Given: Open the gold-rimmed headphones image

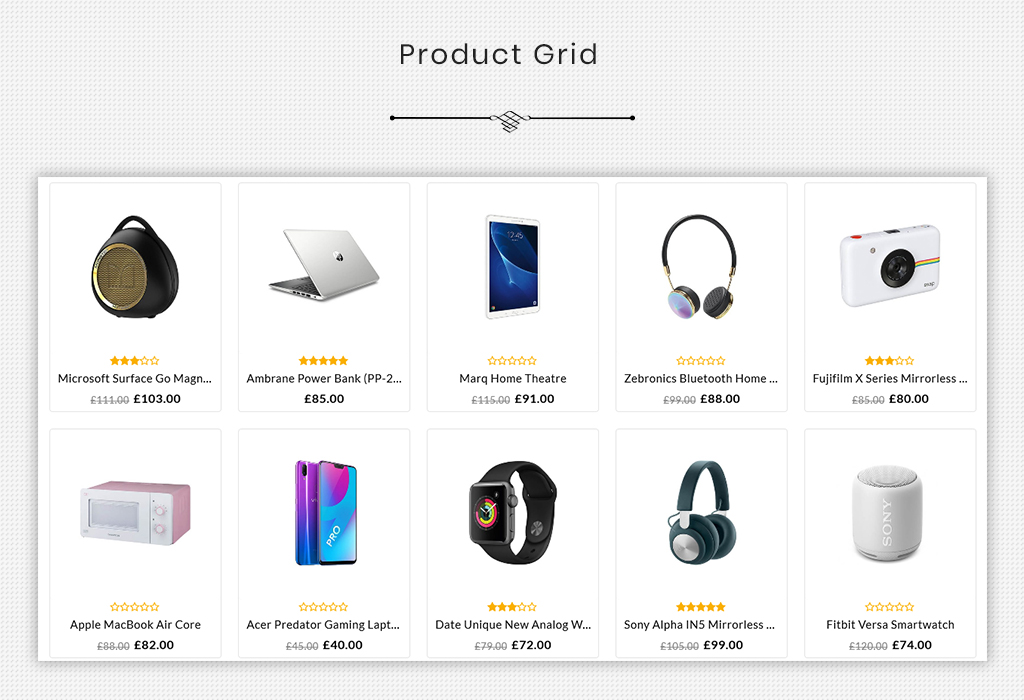Looking at the screenshot, I should [x=699, y=266].
